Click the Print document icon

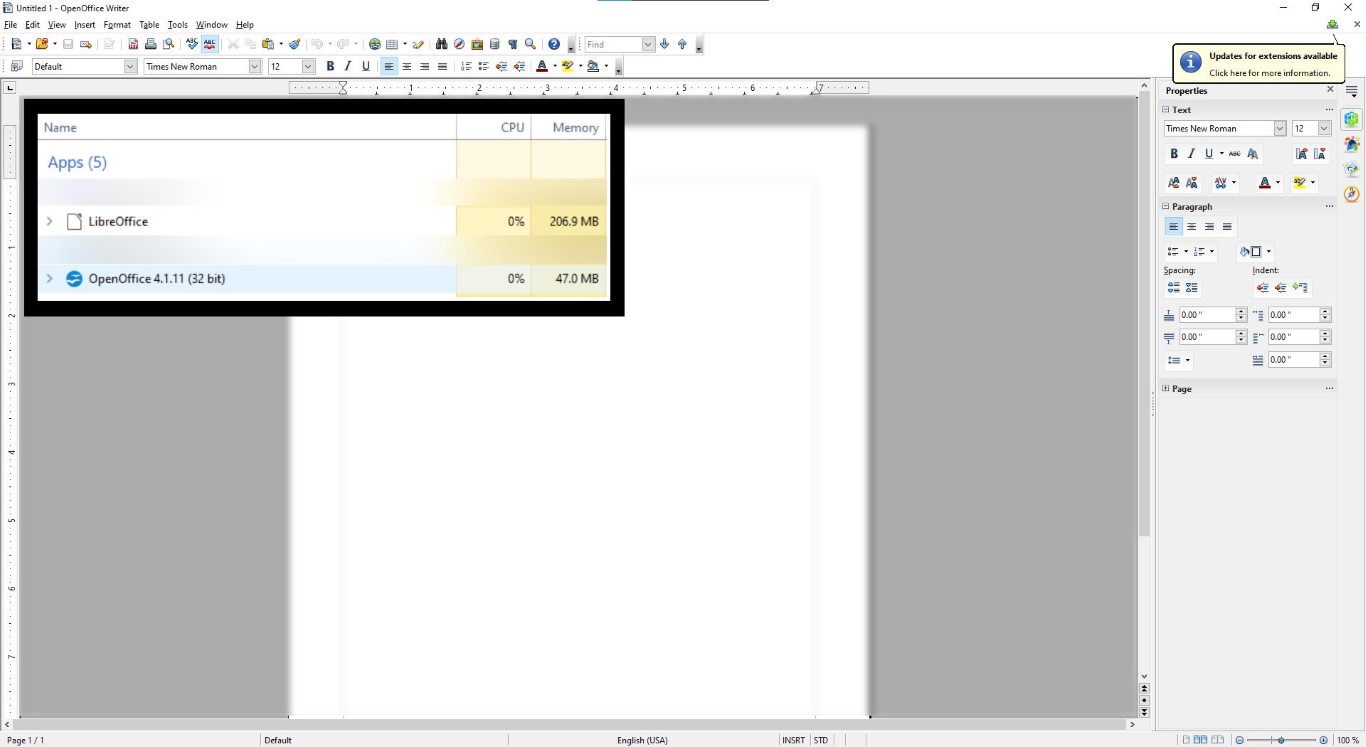[151, 44]
